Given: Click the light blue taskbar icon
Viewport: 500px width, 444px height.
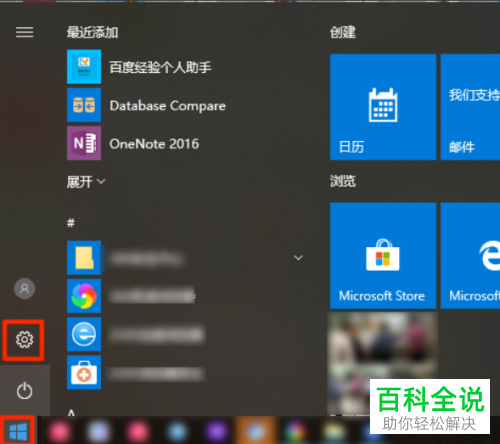Looking at the screenshot, I should (177, 431).
